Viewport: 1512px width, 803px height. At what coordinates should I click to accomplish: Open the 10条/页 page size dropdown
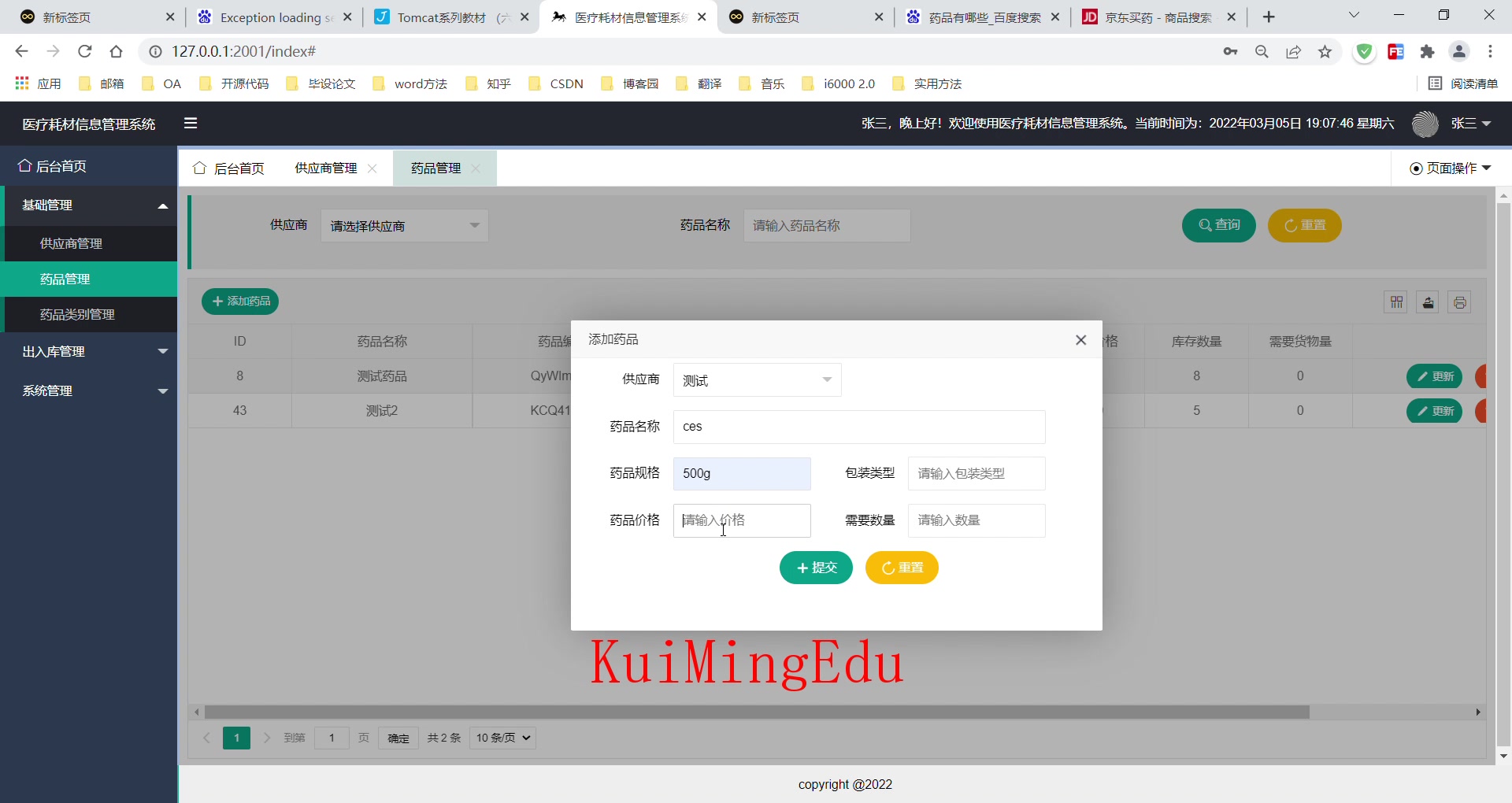pyautogui.click(x=502, y=738)
